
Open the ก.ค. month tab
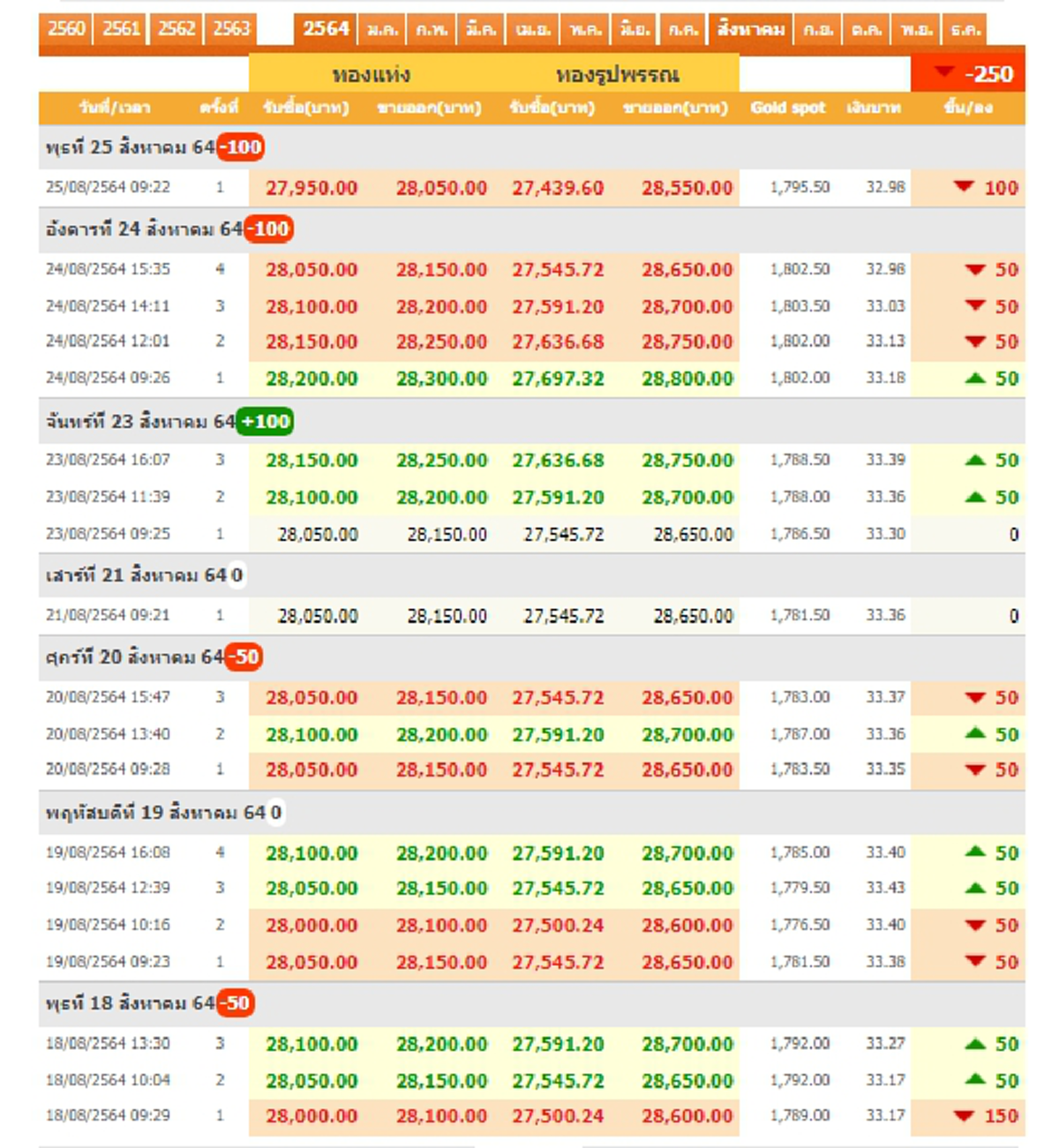click(683, 29)
